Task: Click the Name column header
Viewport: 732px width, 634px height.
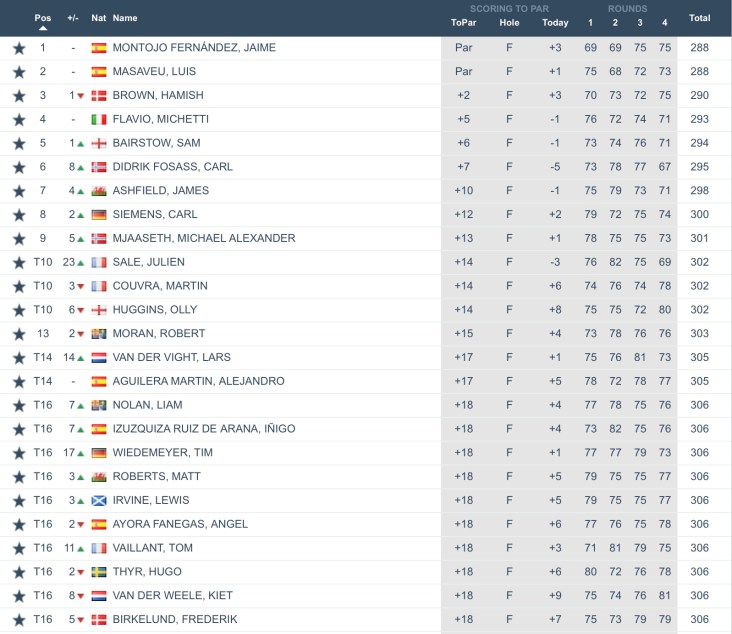Action: (125, 18)
